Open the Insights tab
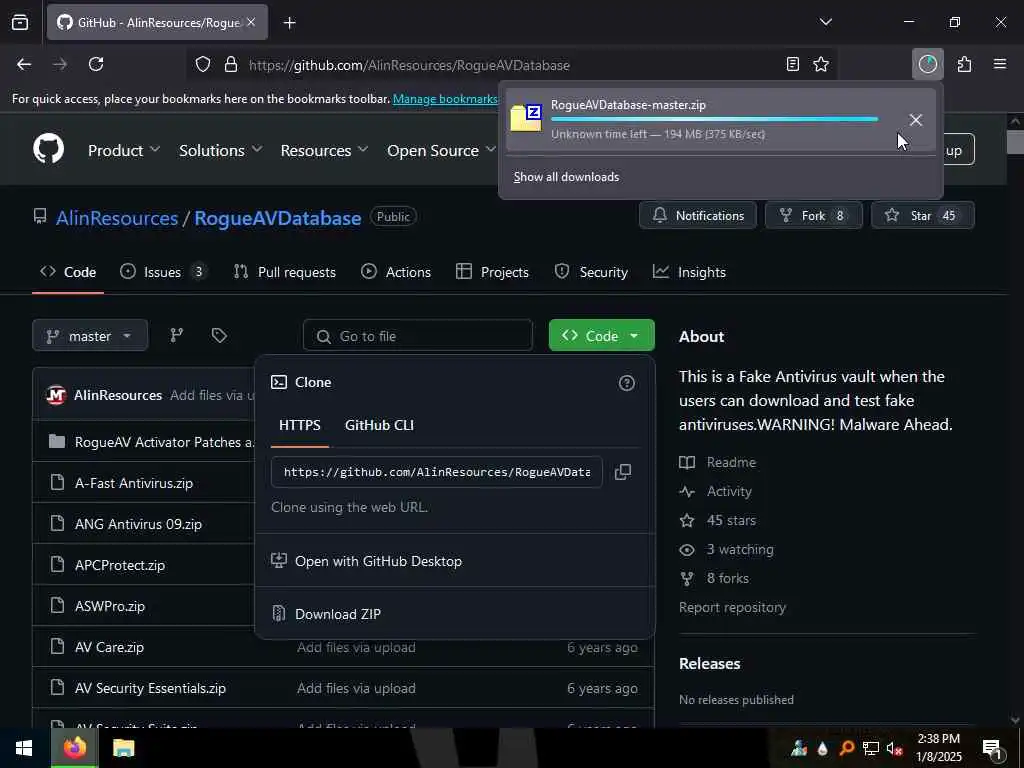Screen dimensions: 1024x768 (690, 272)
